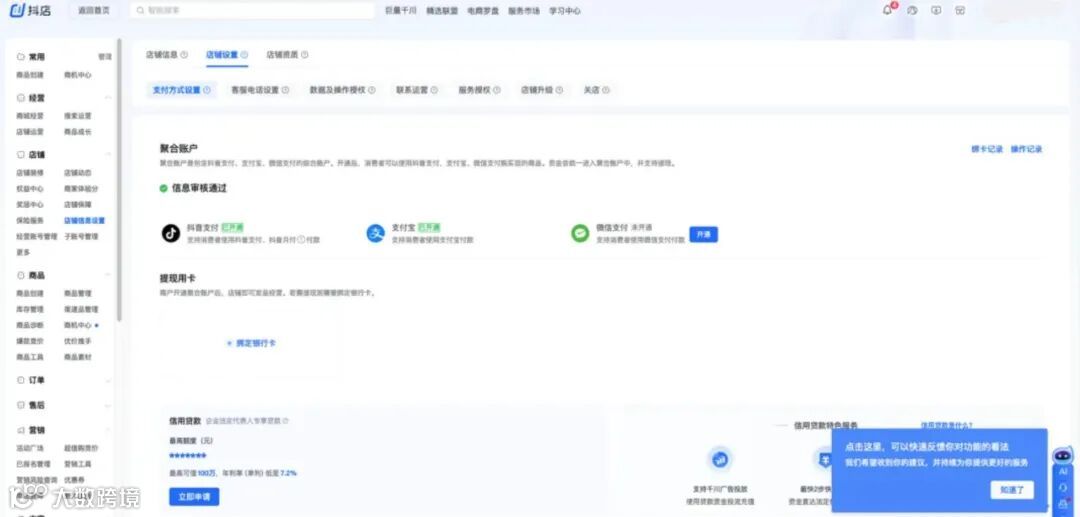Click the 常用 sidebar section icon
Screen dimensions: 1080x517
click(x=21, y=56)
